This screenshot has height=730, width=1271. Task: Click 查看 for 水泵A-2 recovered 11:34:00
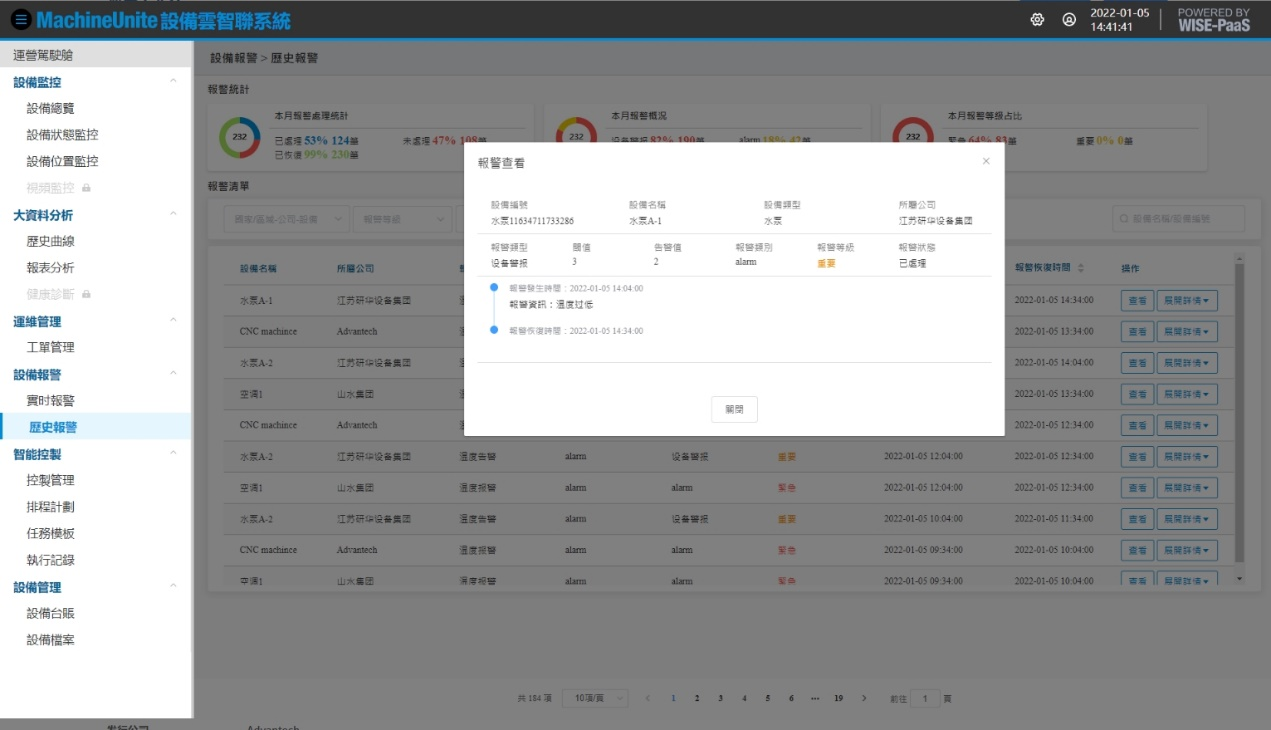(x=1137, y=519)
